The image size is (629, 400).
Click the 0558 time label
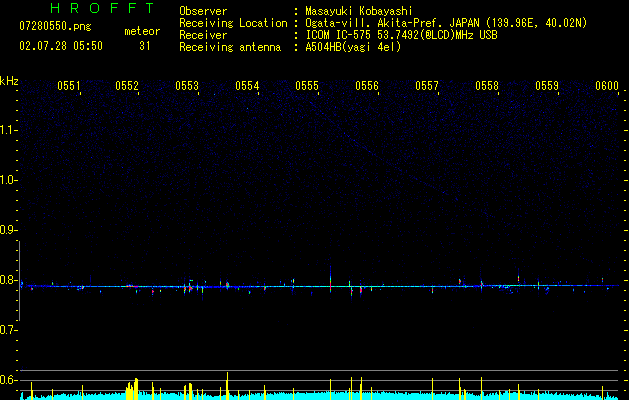point(487,86)
